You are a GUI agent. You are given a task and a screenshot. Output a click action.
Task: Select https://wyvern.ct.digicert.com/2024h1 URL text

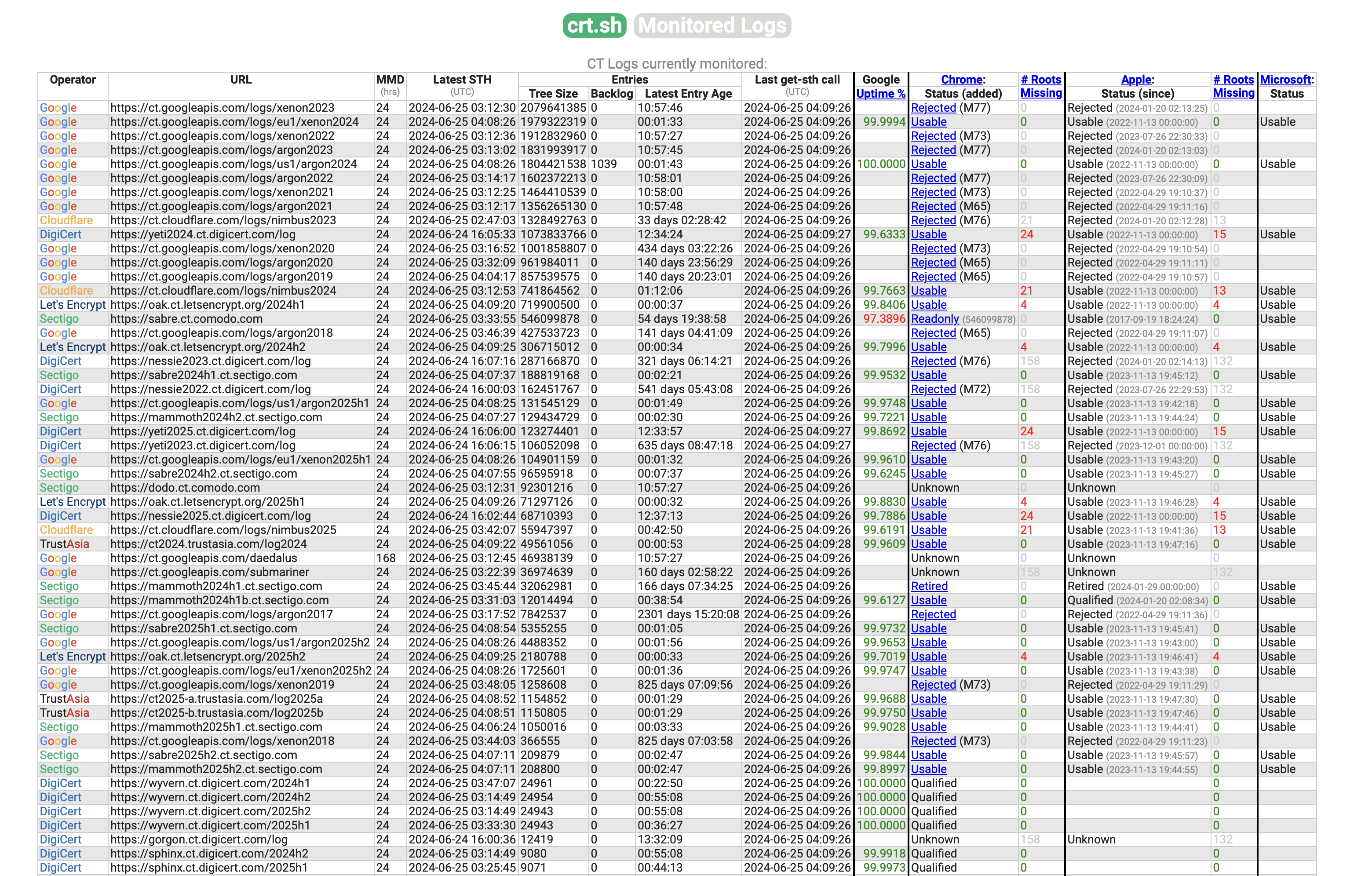coord(210,783)
